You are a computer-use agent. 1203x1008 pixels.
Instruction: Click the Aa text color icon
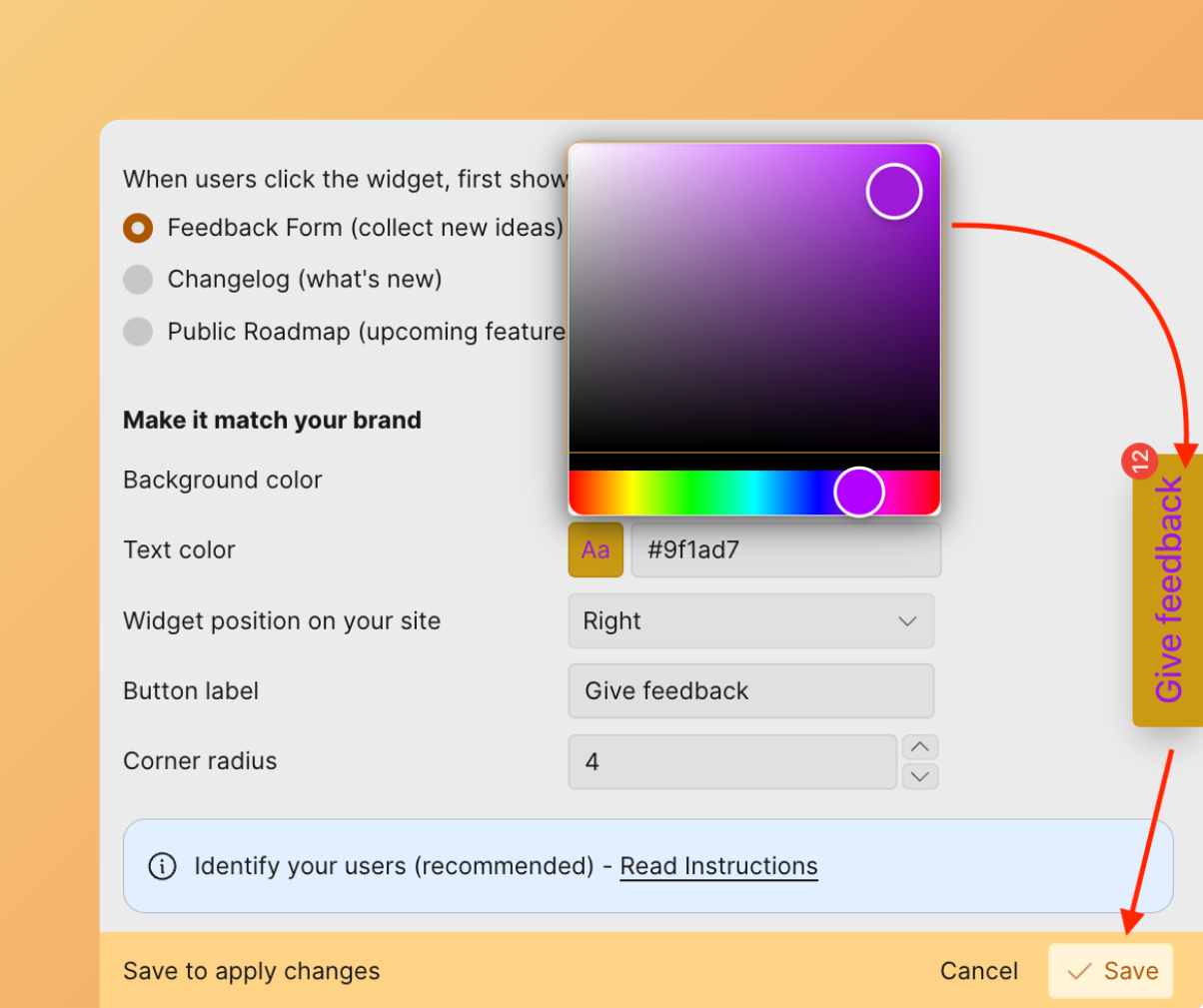click(x=596, y=549)
